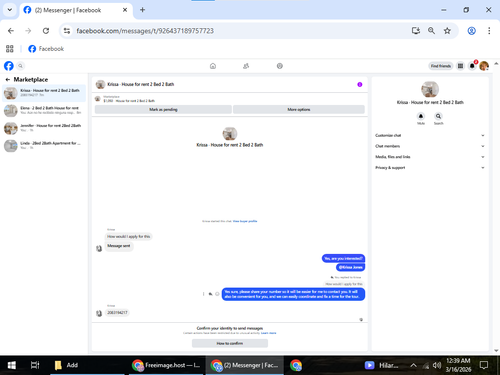
Task: Close the Messenger | Facebook tab
Action: (x=125, y=10)
